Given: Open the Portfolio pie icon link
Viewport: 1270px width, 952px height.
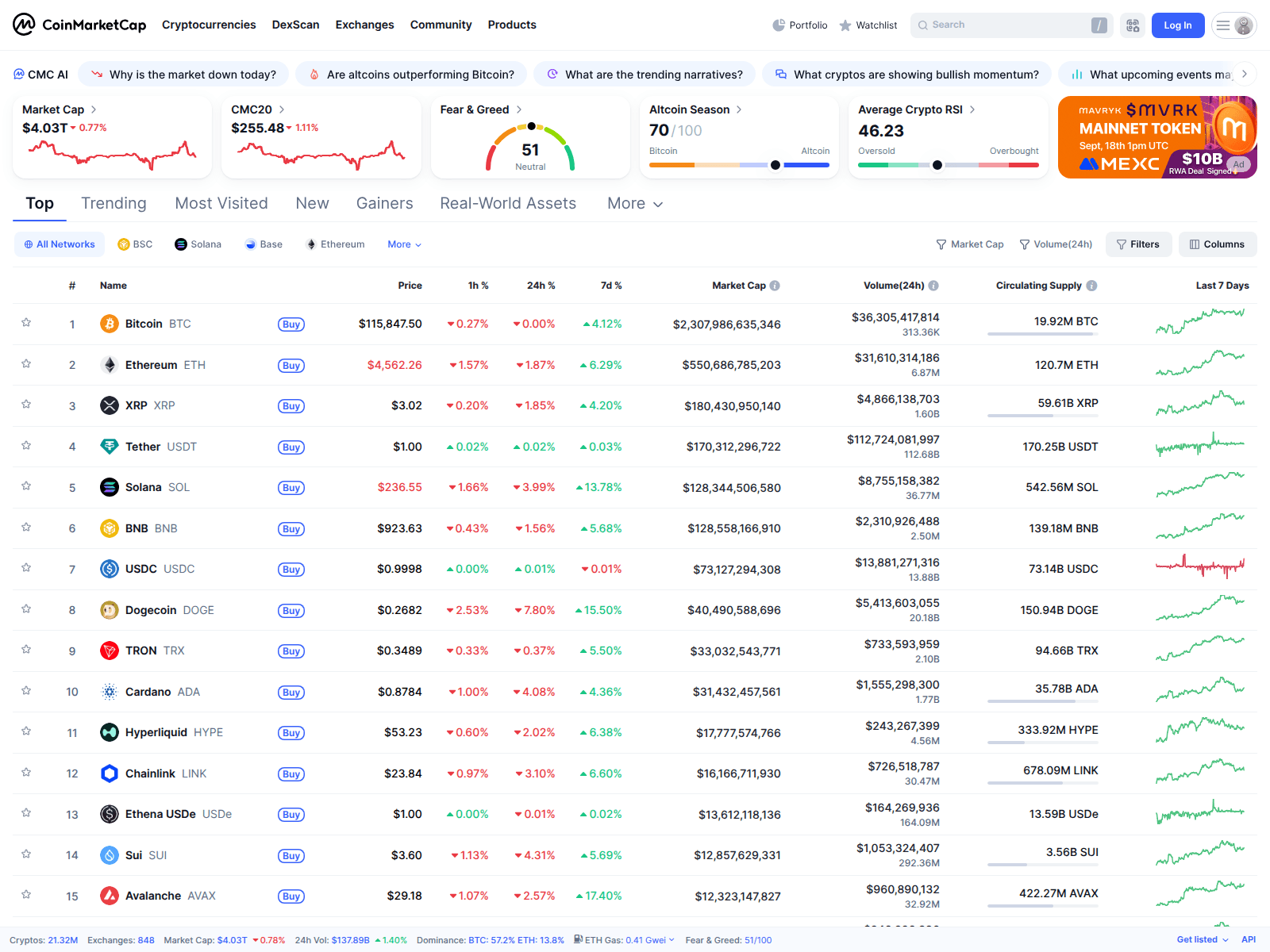Looking at the screenshot, I should point(779,25).
